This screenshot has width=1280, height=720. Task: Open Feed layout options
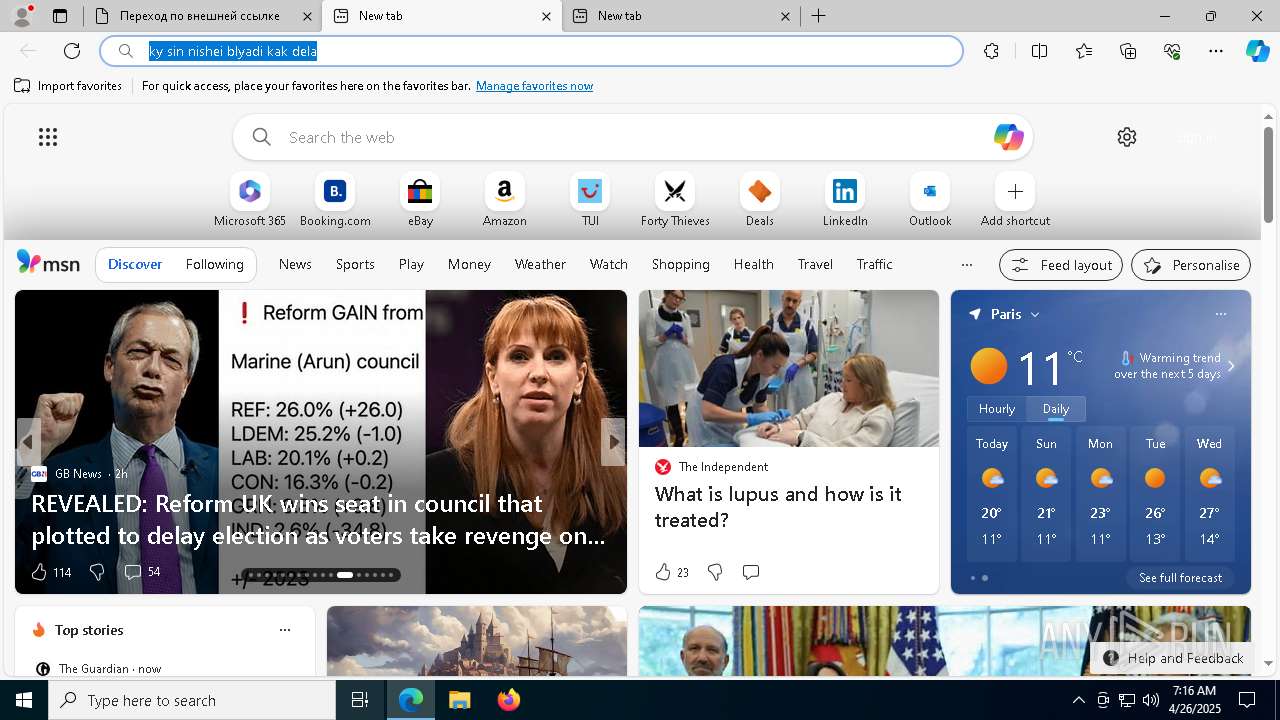[1061, 265]
